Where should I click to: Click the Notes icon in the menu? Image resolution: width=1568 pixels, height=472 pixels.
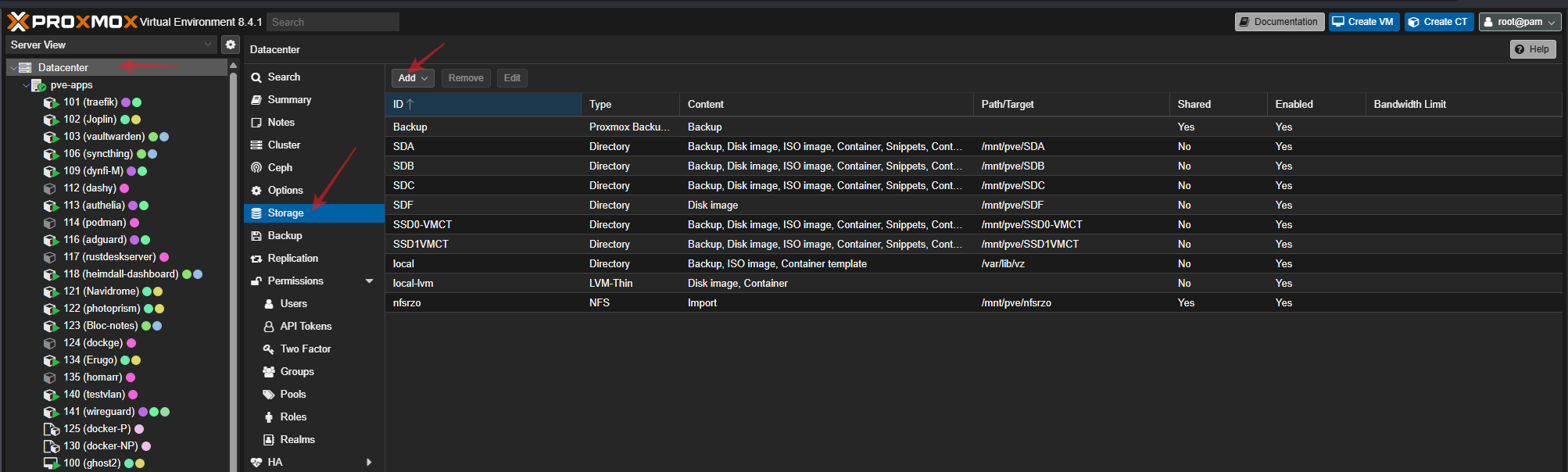(256, 123)
